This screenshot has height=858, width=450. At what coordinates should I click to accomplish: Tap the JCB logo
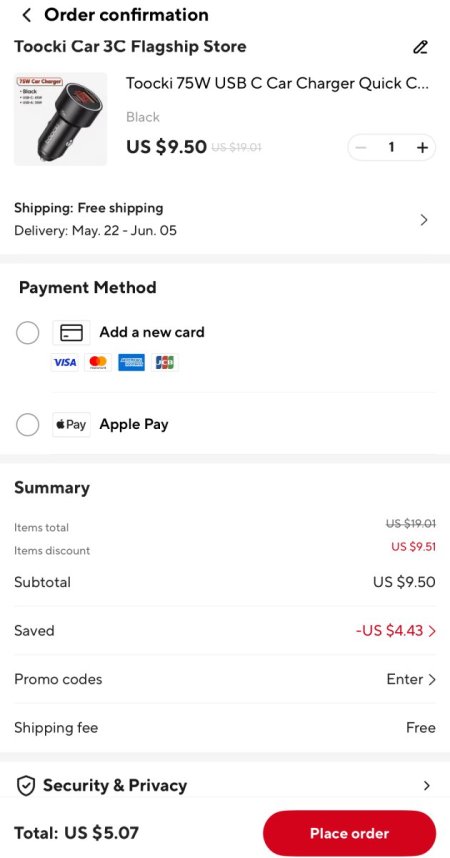165,362
